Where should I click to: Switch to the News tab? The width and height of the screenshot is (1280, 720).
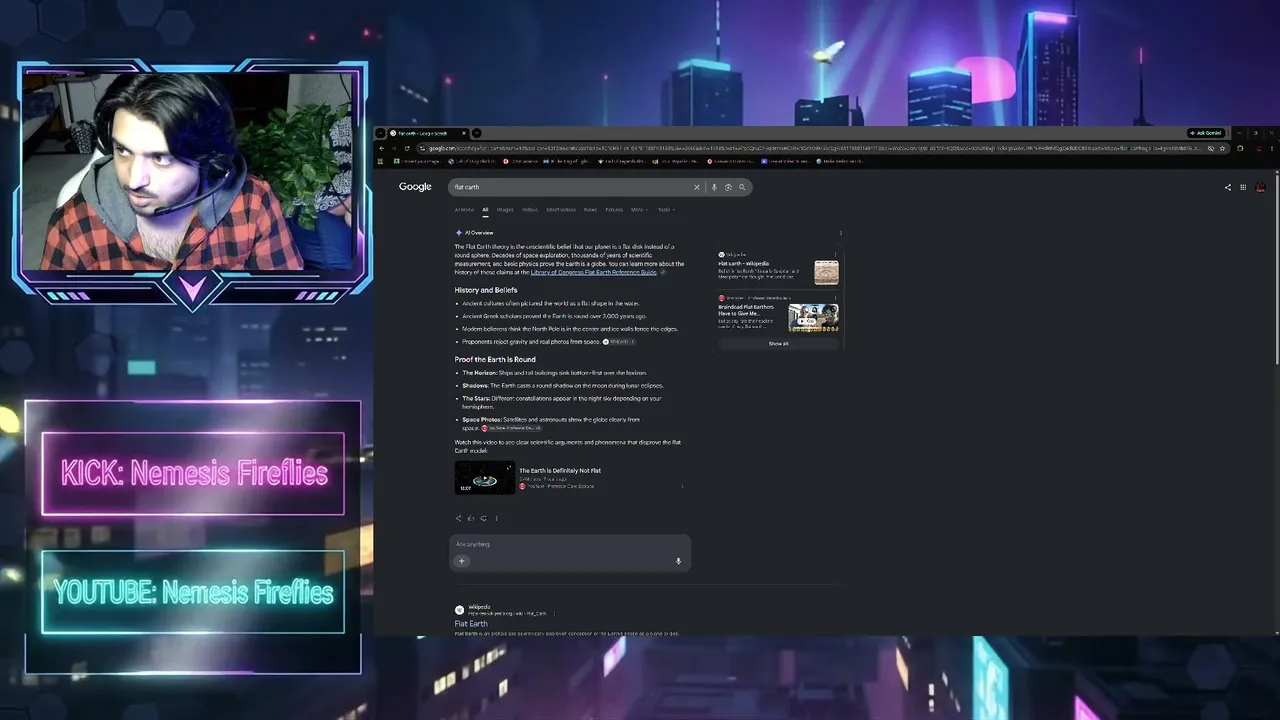click(x=590, y=210)
